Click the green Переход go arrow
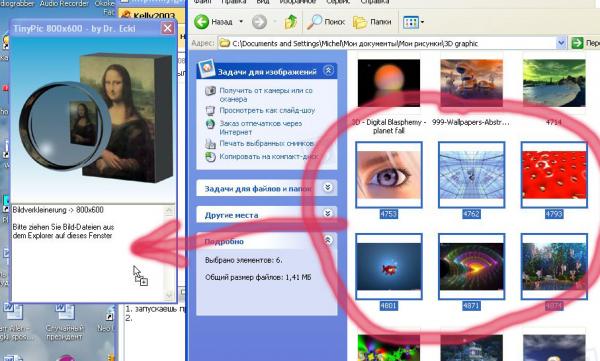Screen dimensions: 600x361 click(577, 43)
